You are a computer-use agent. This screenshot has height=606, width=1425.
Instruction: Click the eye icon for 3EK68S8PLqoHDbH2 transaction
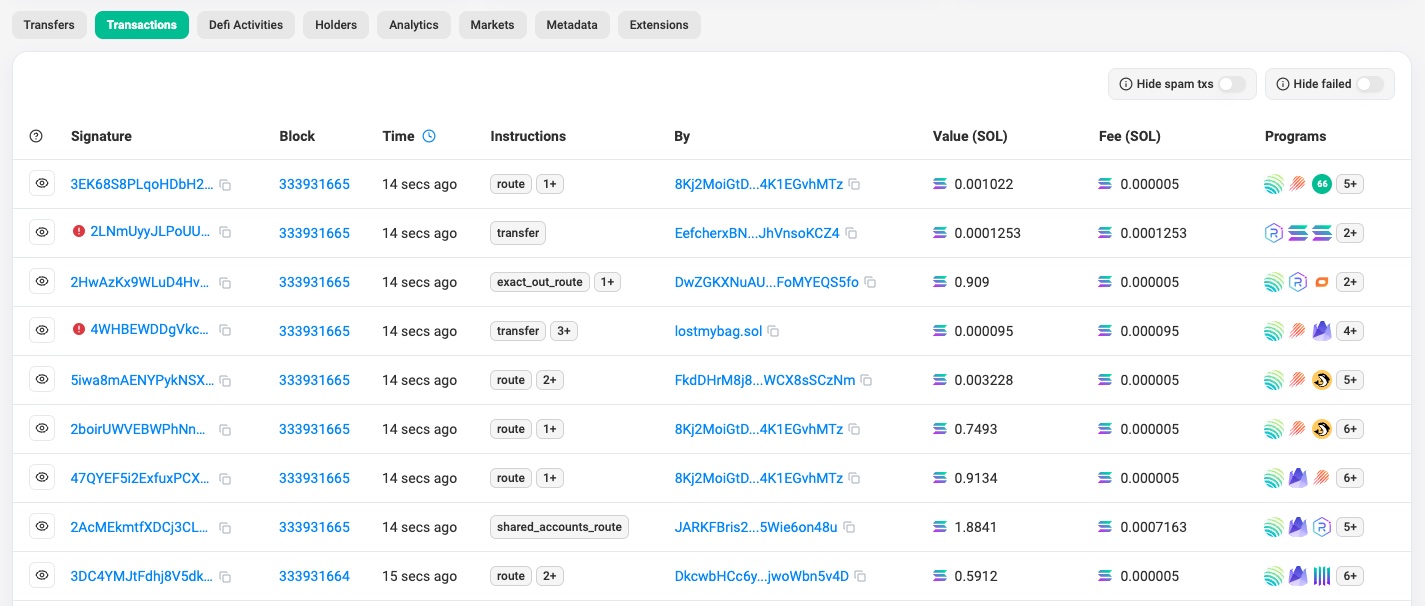(42, 184)
